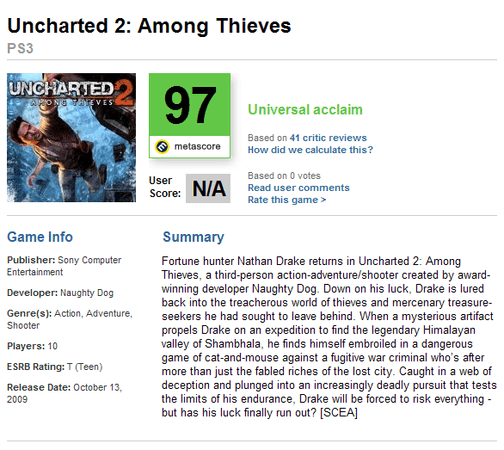
Task: Click the Action, Adventure genre text
Action: click(x=93, y=313)
